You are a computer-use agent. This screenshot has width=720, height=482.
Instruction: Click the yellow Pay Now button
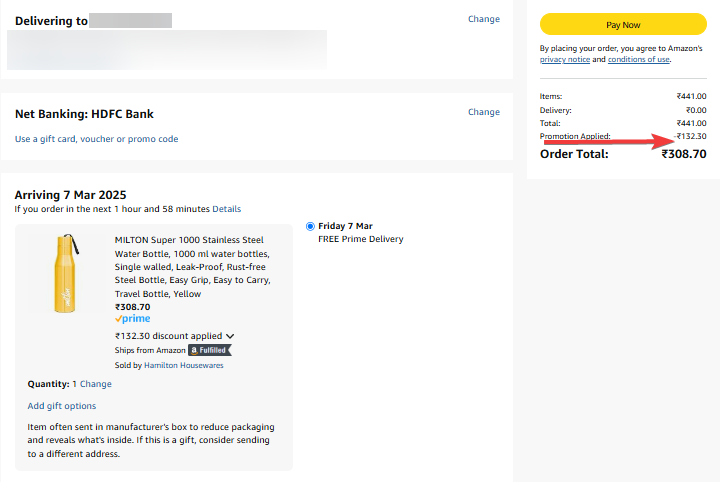(x=623, y=24)
